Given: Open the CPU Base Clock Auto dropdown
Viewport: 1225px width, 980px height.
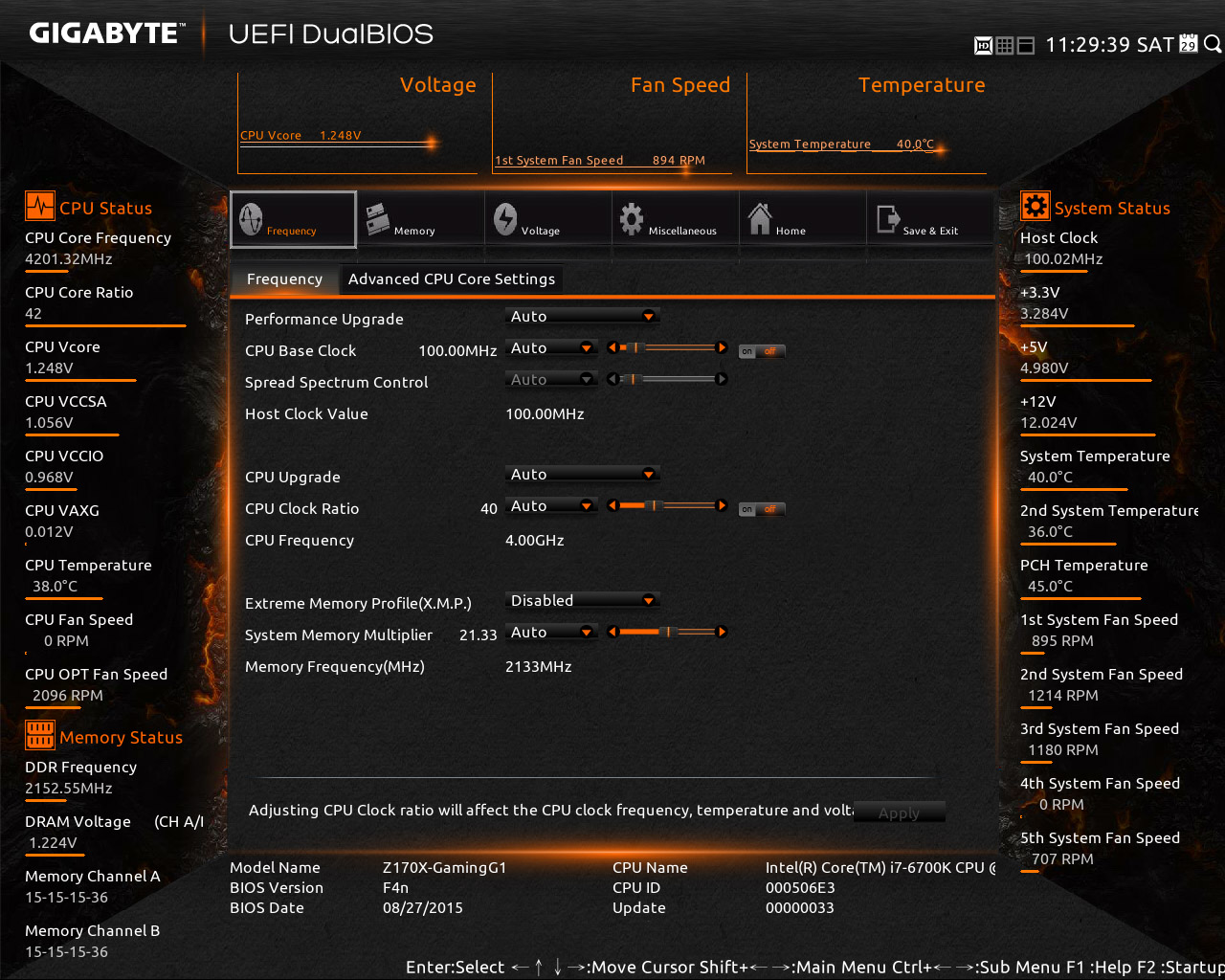Looking at the screenshot, I should (x=551, y=348).
